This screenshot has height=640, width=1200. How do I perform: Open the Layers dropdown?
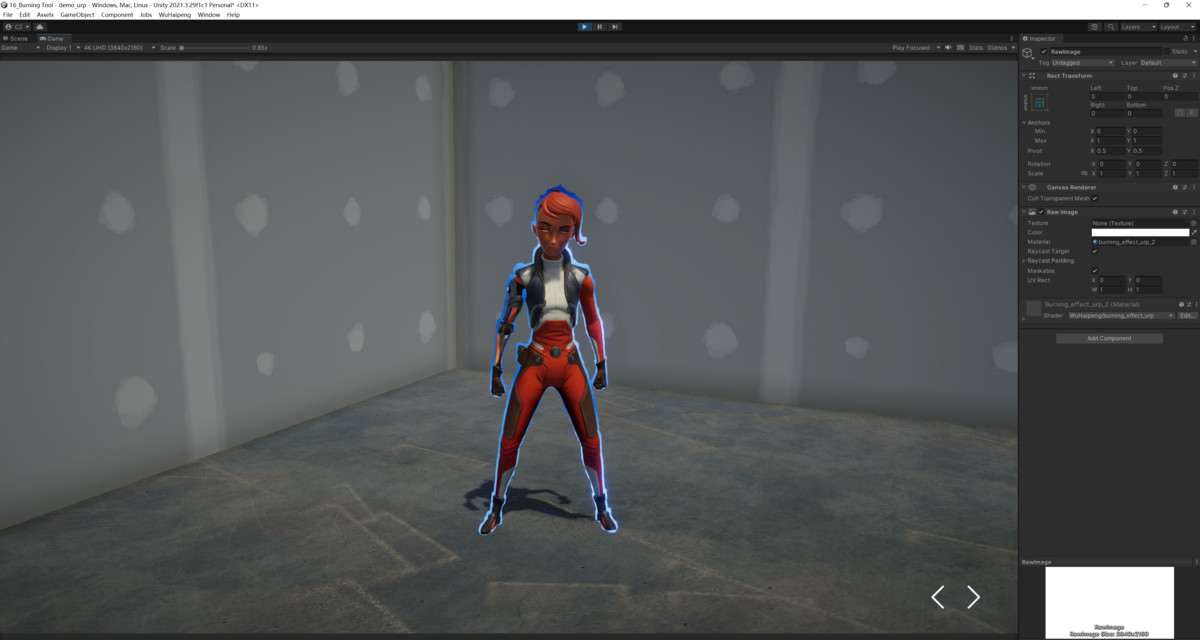1138,27
